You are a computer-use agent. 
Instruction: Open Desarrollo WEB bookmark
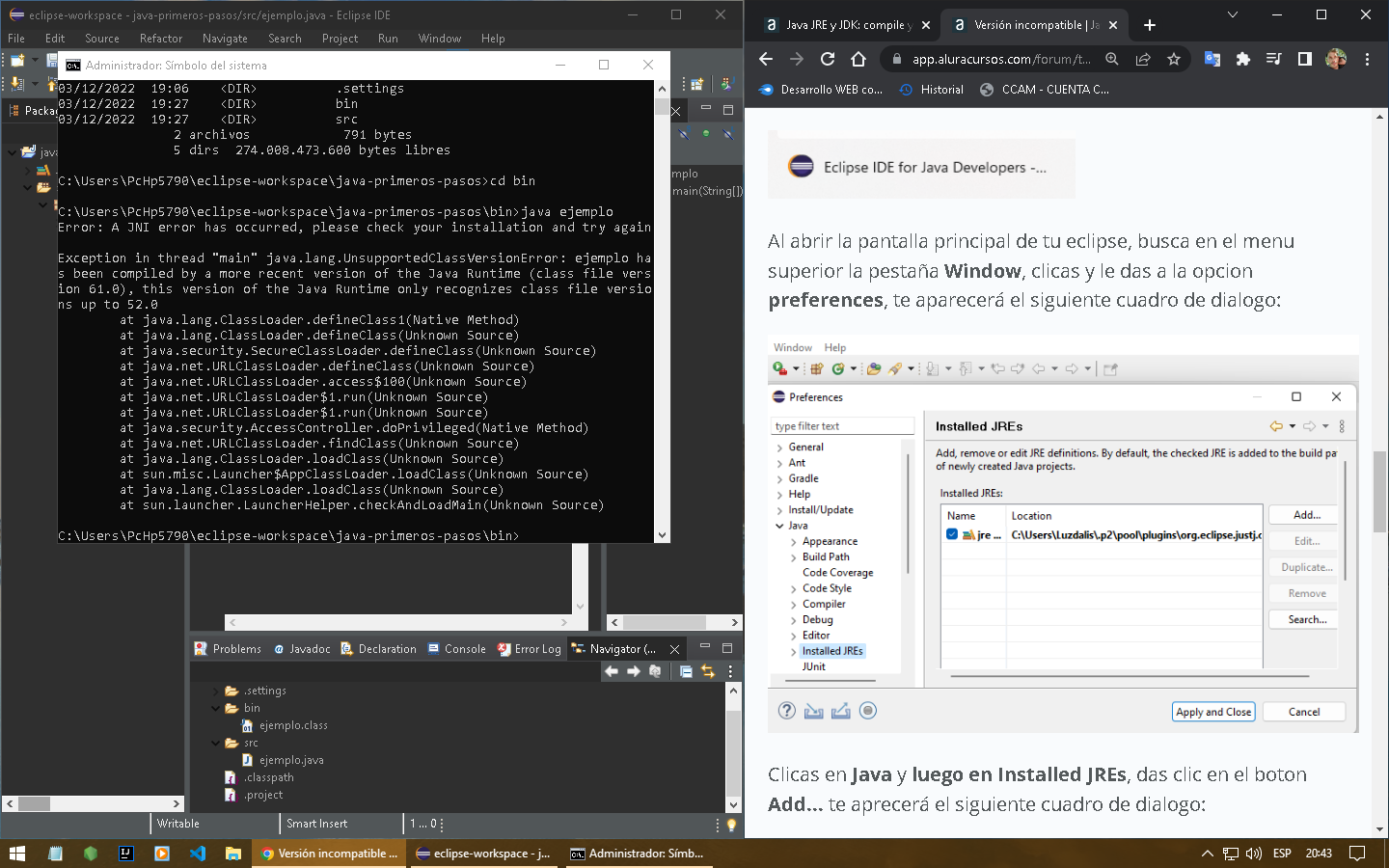click(x=821, y=90)
